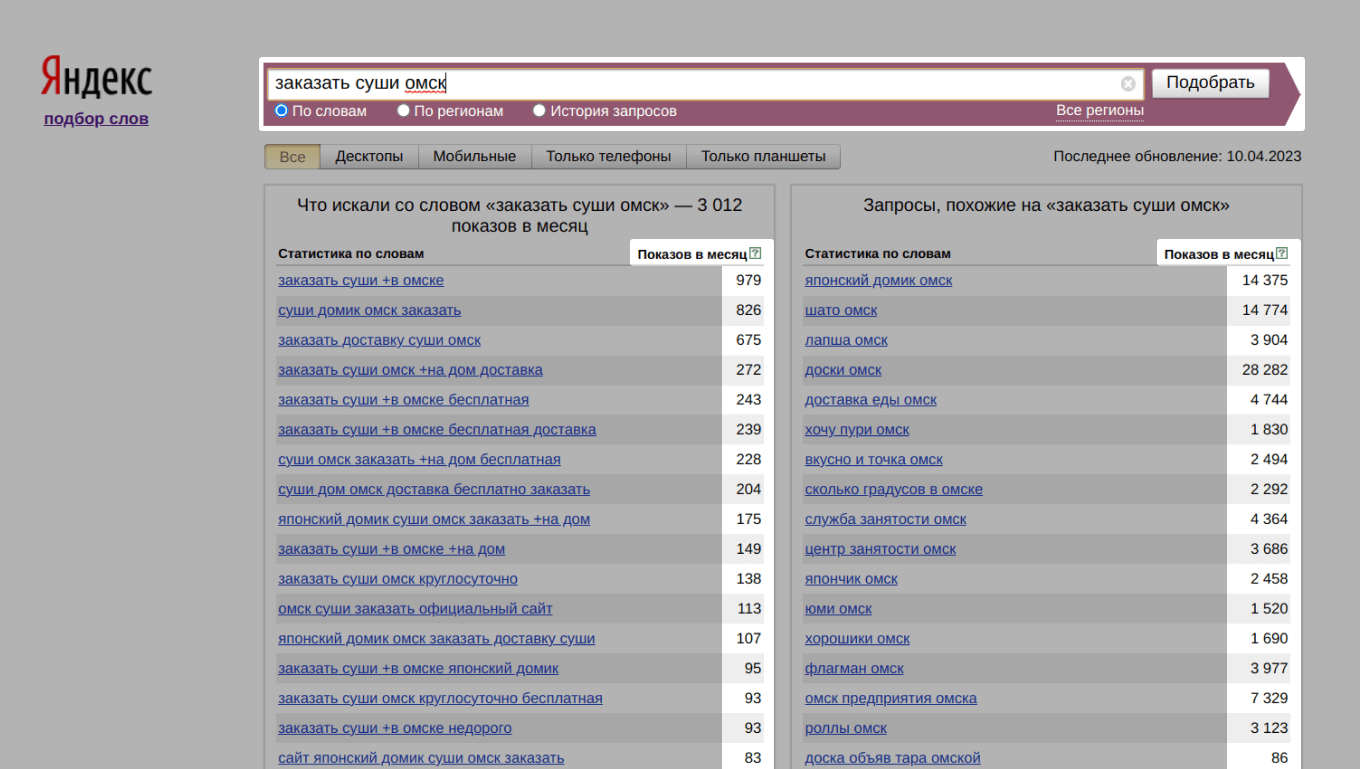
Task: Switch to the "Все" devices tab
Action: click(292, 157)
